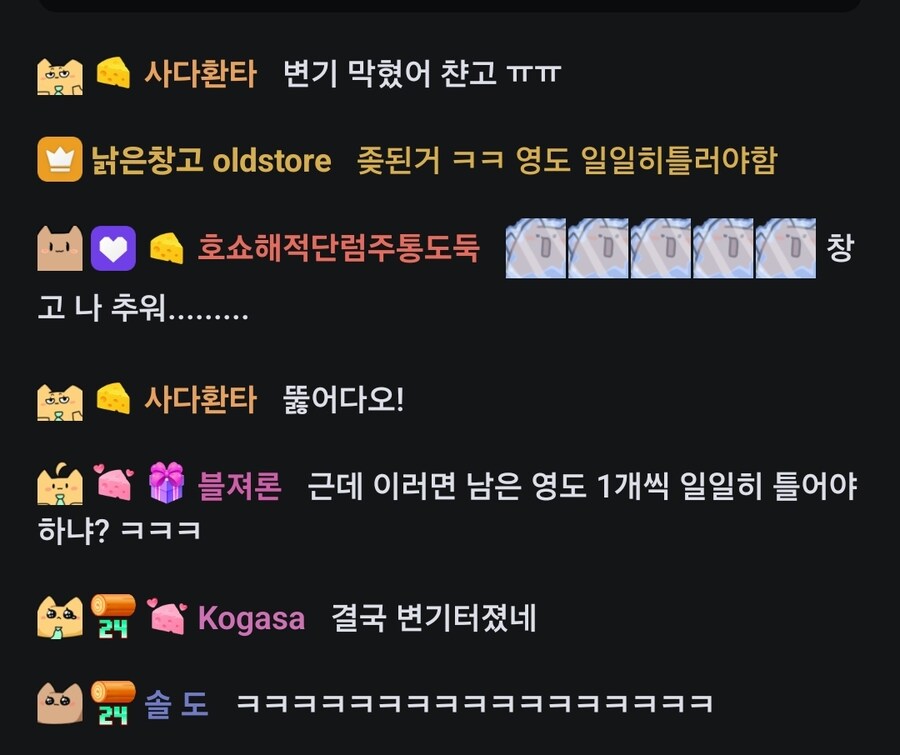The width and height of the screenshot is (900, 755).
Task: Click the 24 log badge next to Kogasa
Action: click(113, 616)
